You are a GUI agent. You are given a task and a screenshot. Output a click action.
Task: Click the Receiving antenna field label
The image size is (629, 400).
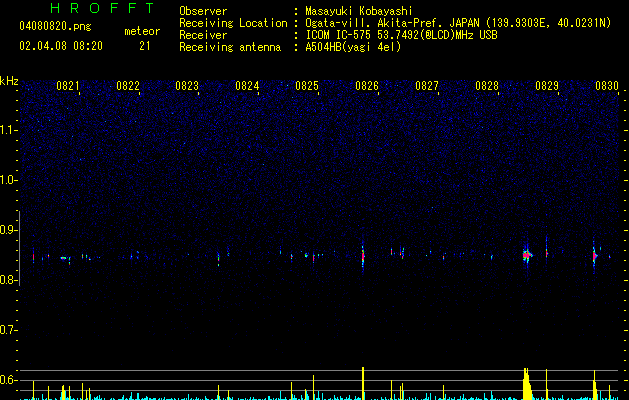tap(230, 47)
